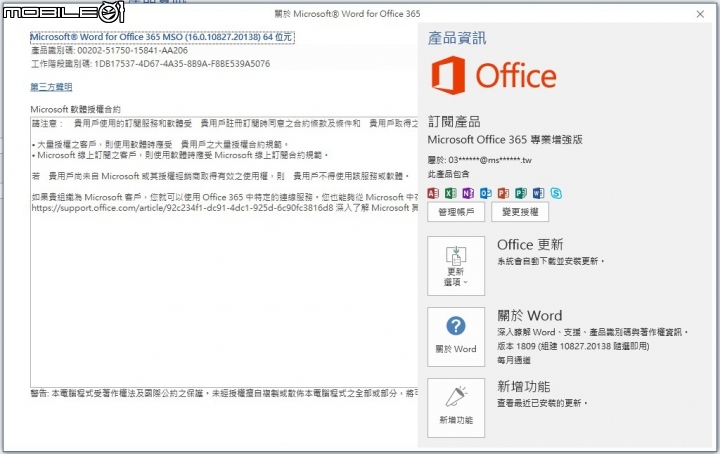720x454 pixels.
Task: Click the Access app icon
Action: coord(433,193)
